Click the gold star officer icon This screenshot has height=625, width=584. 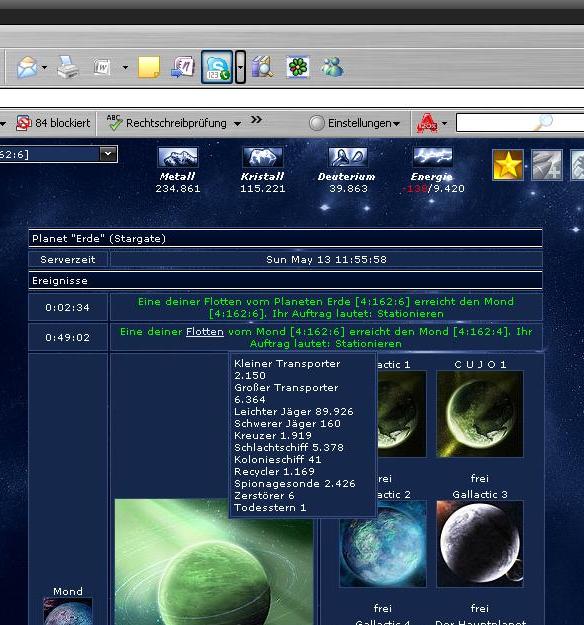(507, 165)
